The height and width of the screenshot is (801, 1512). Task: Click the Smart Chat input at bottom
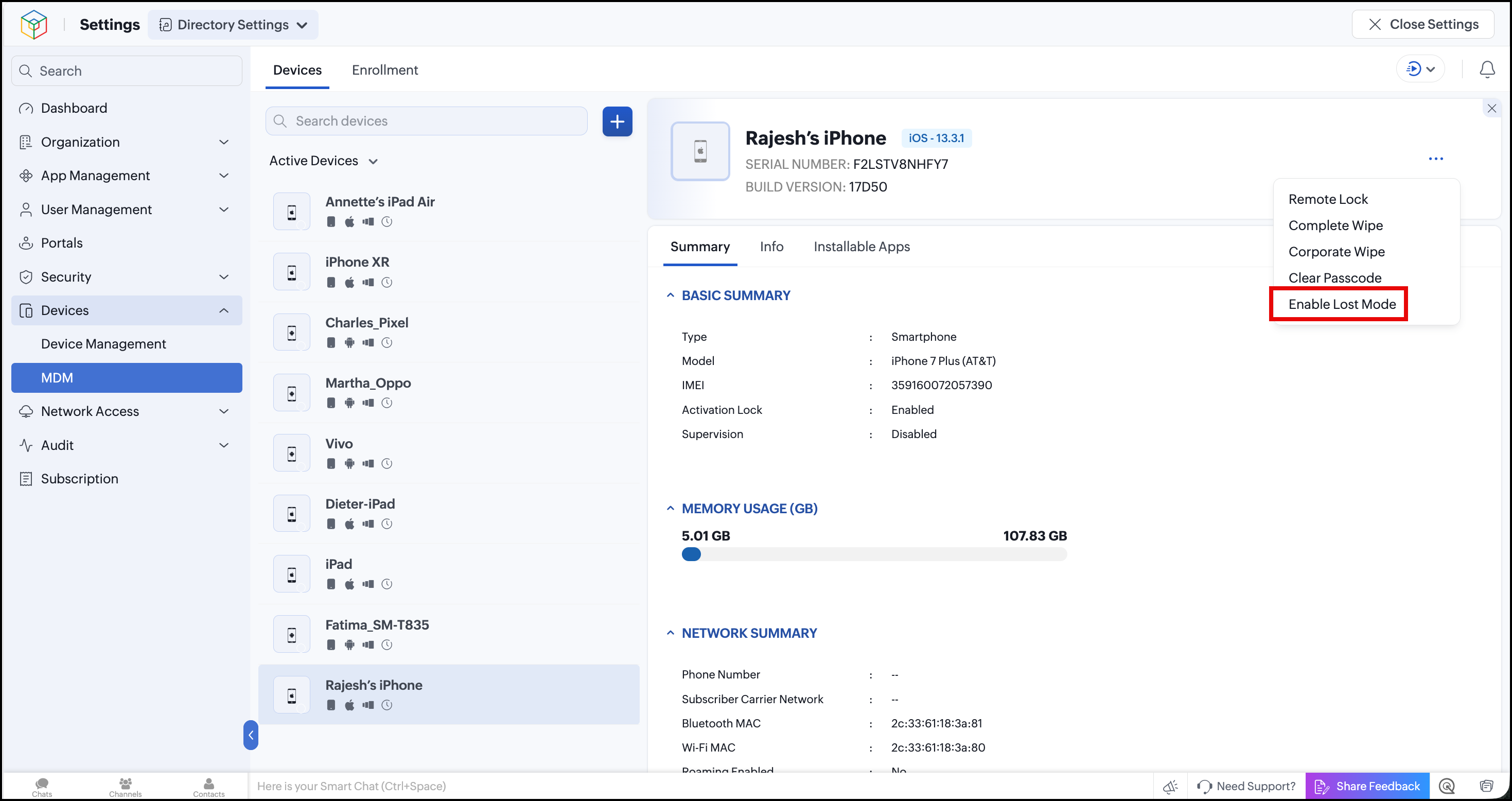tap(701, 786)
